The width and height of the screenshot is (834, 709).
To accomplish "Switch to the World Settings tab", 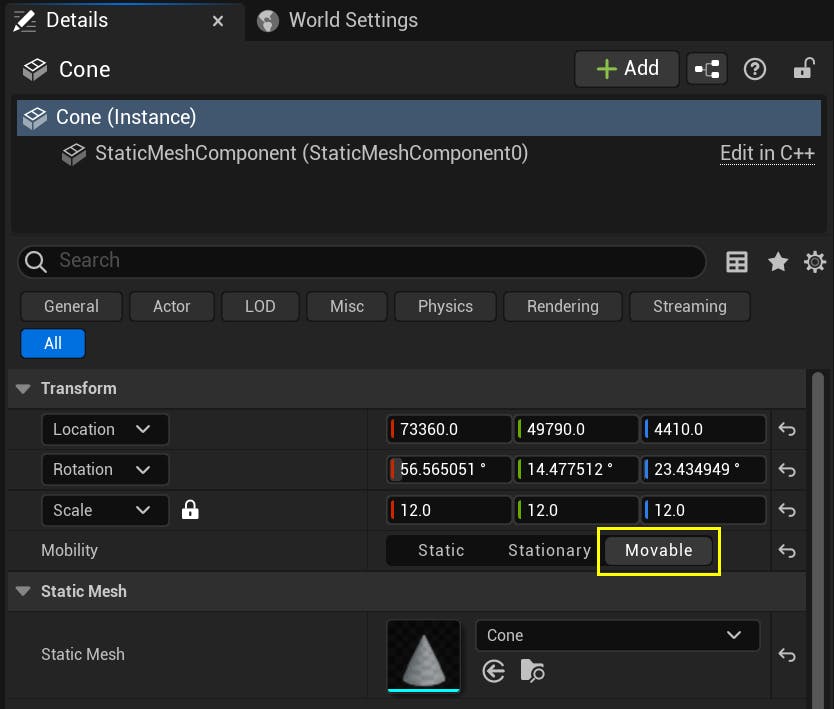I will tap(352, 20).
